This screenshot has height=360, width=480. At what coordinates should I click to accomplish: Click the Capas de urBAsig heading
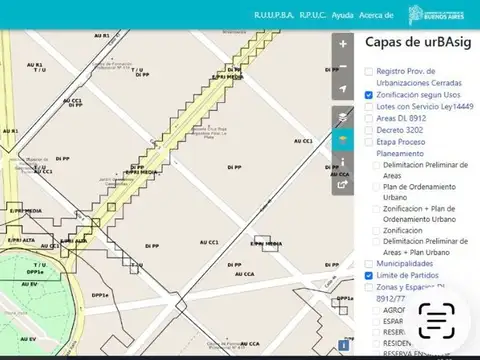[418, 42]
